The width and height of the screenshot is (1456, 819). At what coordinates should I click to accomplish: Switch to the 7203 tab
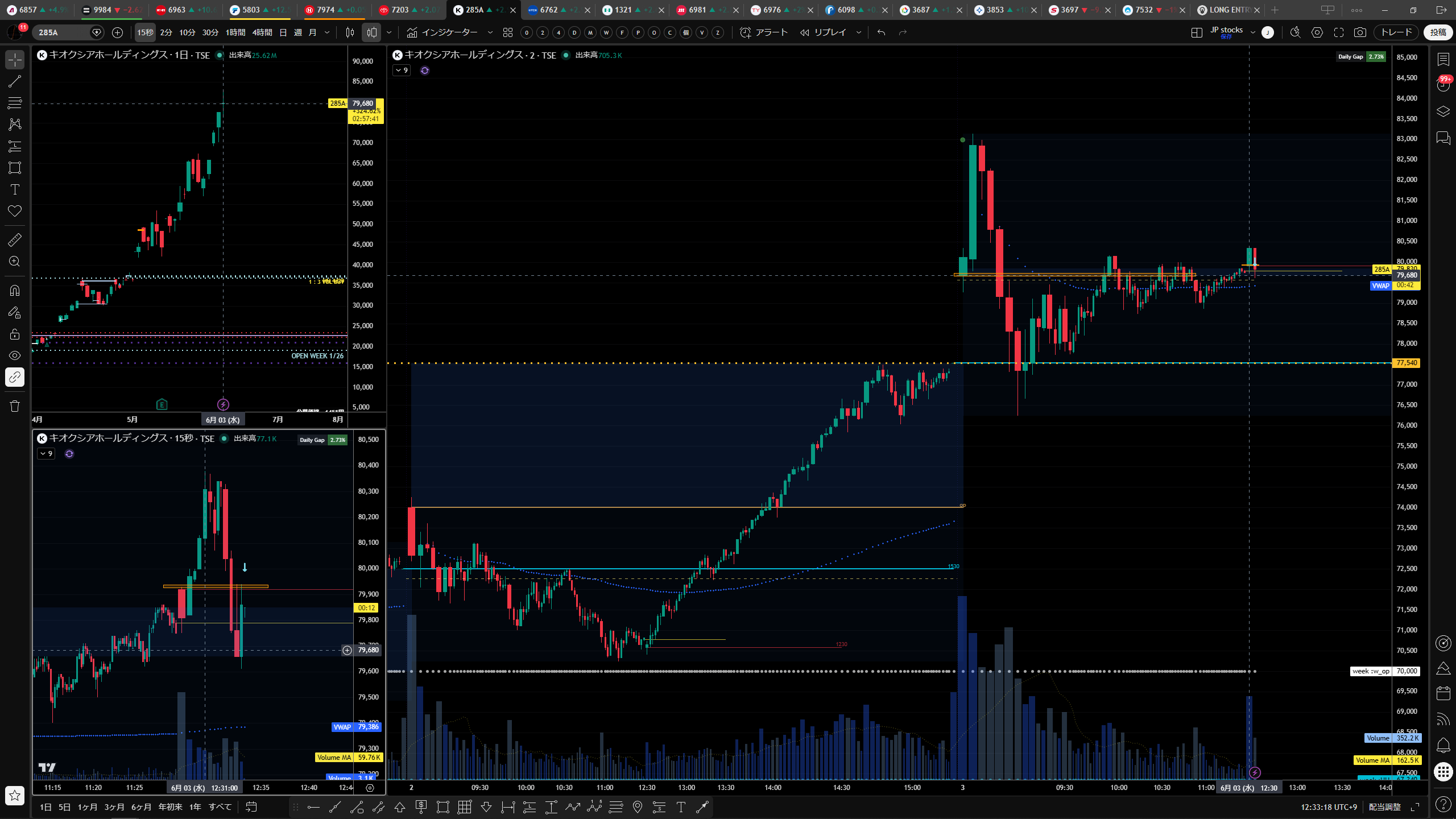pos(409,10)
